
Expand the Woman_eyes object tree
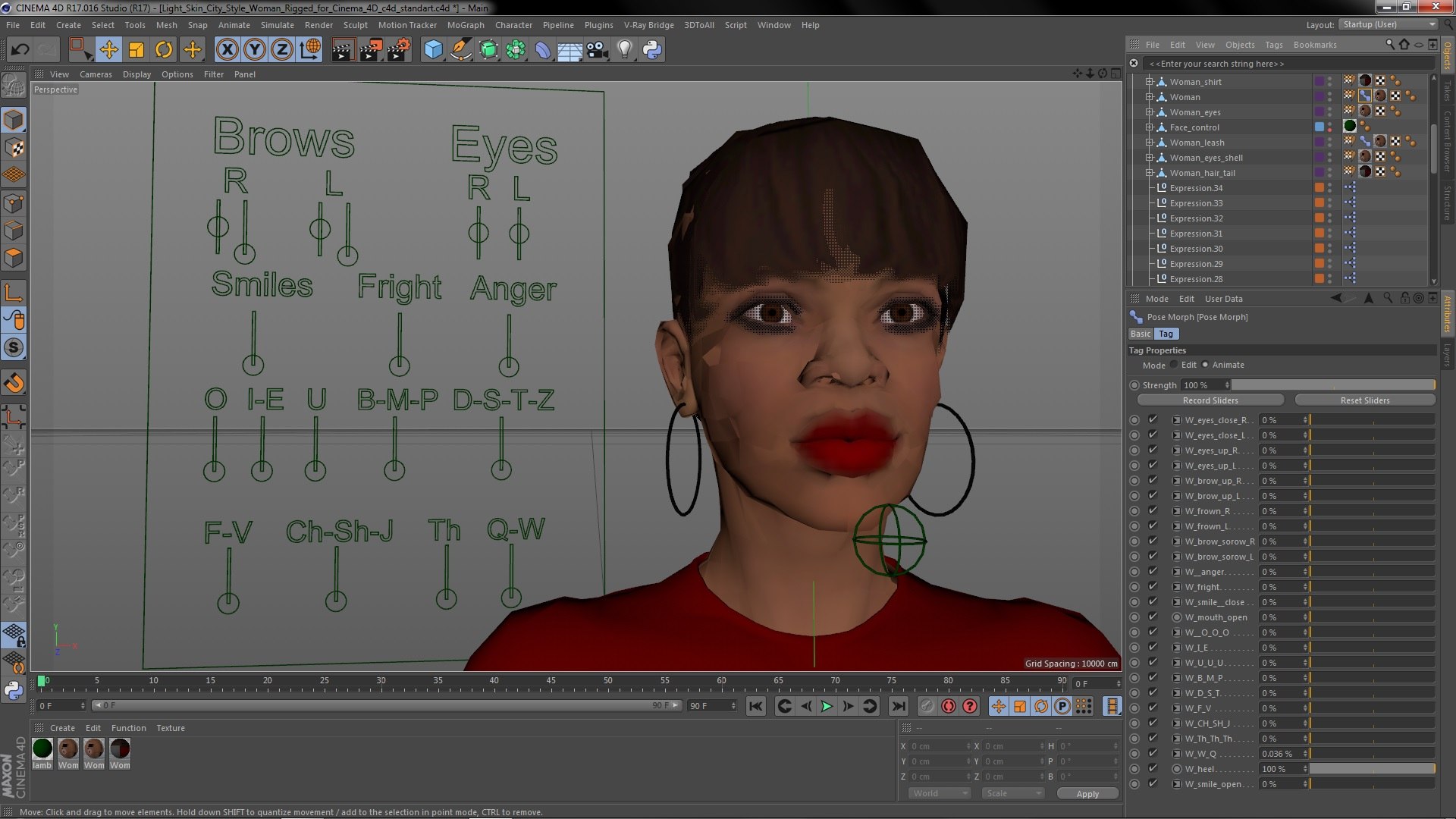pos(1149,112)
